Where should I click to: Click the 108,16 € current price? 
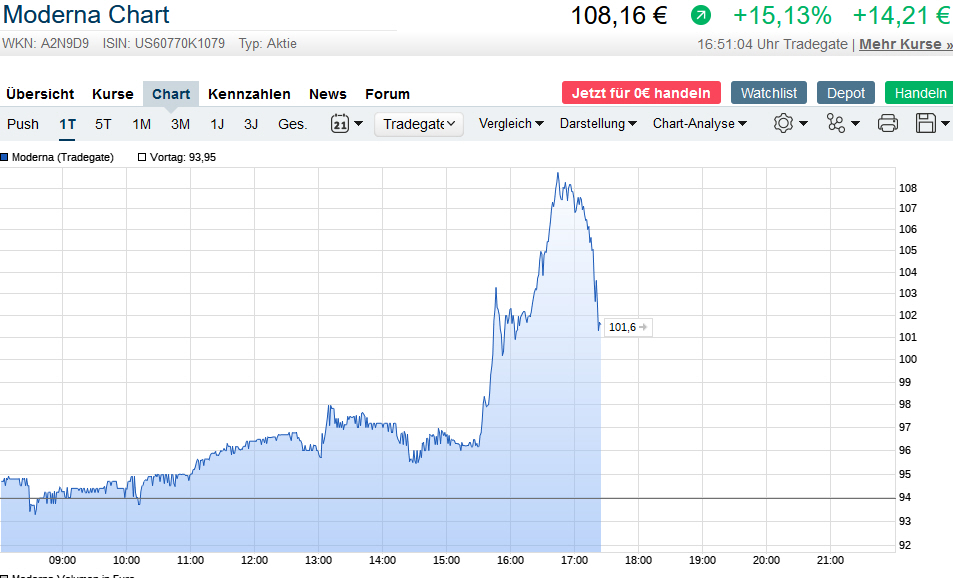click(619, 15)
